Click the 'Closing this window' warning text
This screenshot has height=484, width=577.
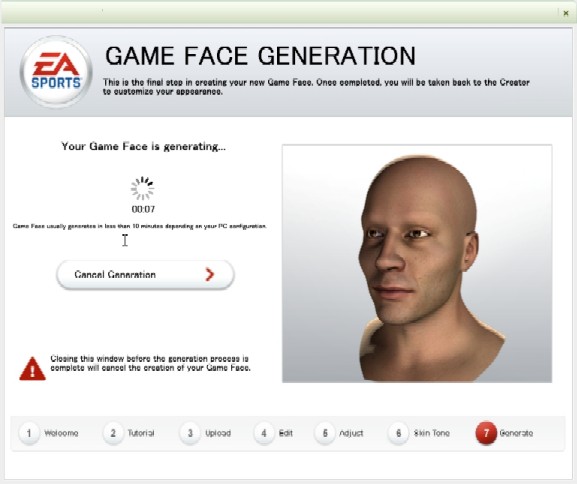151,363
